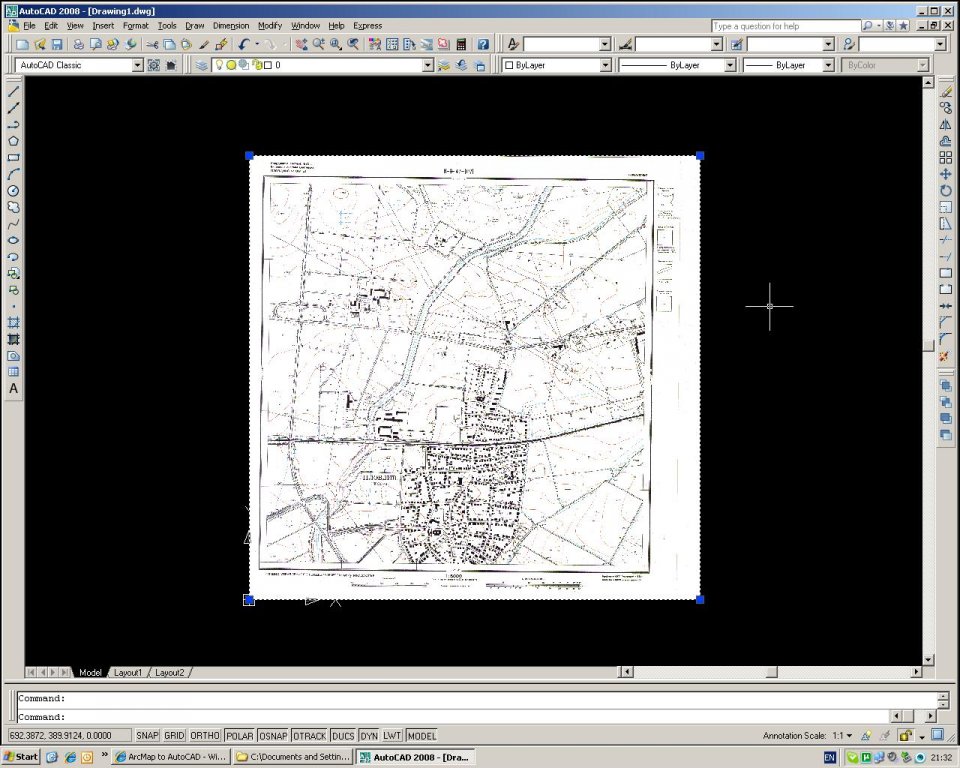This screenshot has height=768, width=960.
Task: Open the layer list dropdown
Action: [428, 65]
